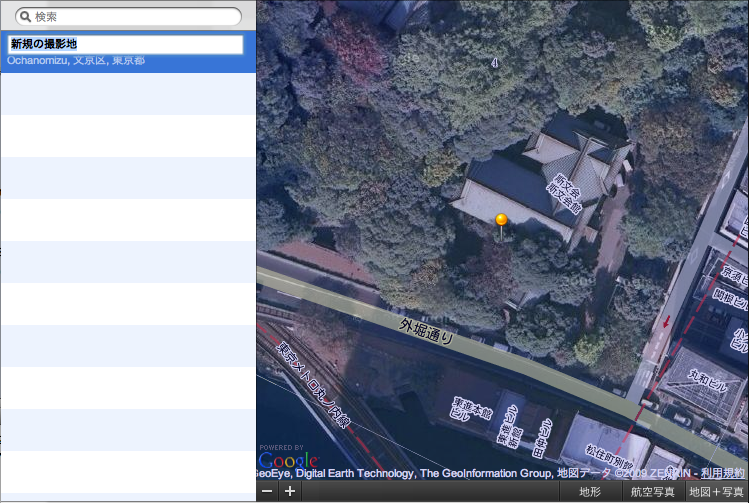This screenshot has height=503, width=749.
Task: Click the Google logo on the map
Action: 289,460
